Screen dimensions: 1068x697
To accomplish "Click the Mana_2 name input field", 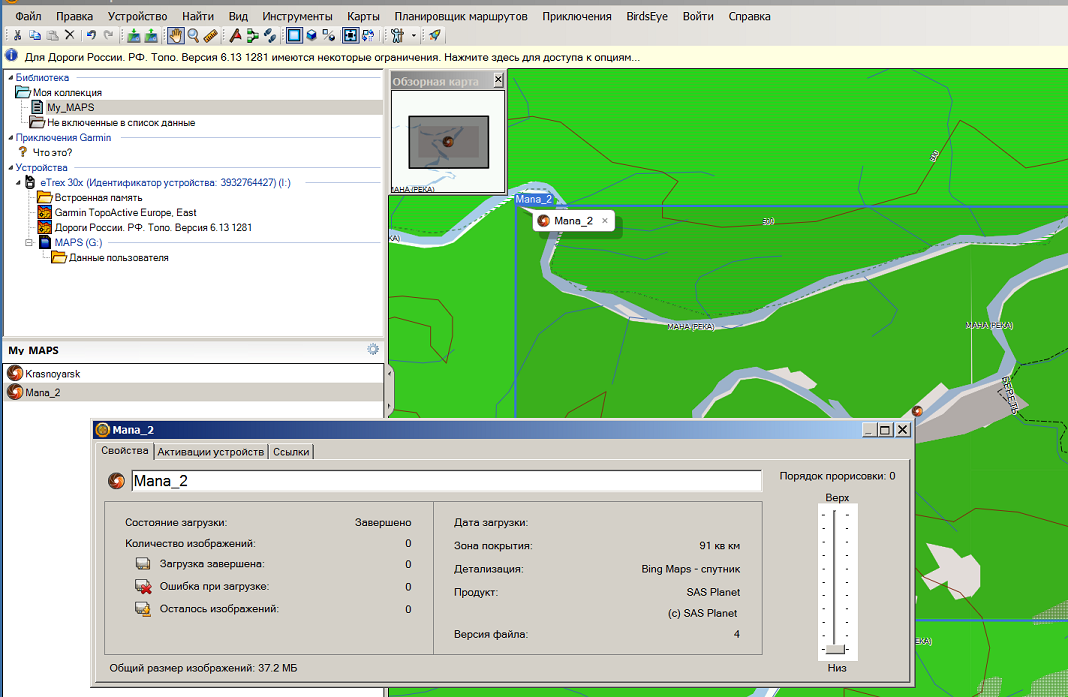I will coord(445,481).
